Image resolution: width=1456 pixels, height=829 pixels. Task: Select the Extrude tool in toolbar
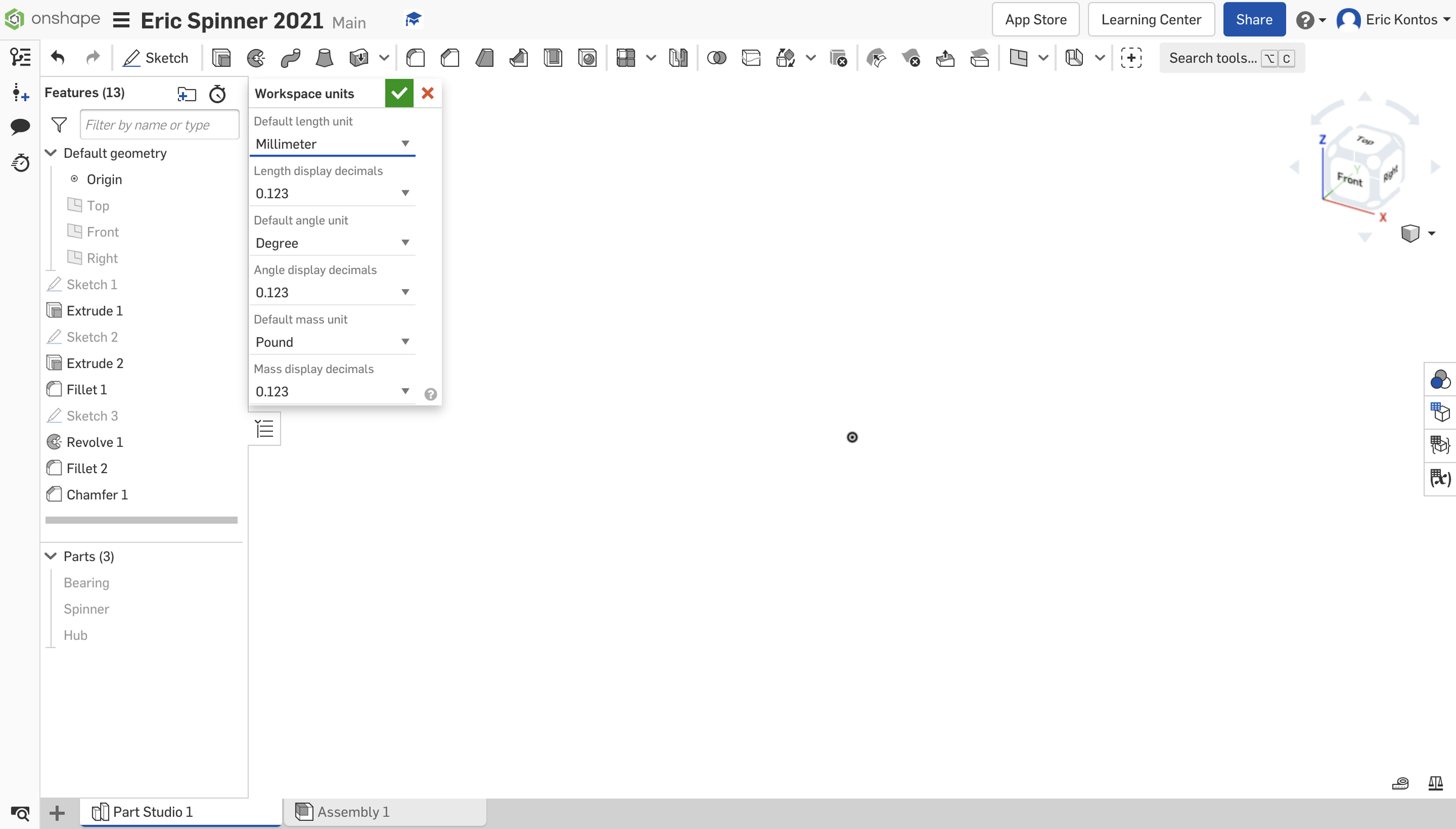221,58
